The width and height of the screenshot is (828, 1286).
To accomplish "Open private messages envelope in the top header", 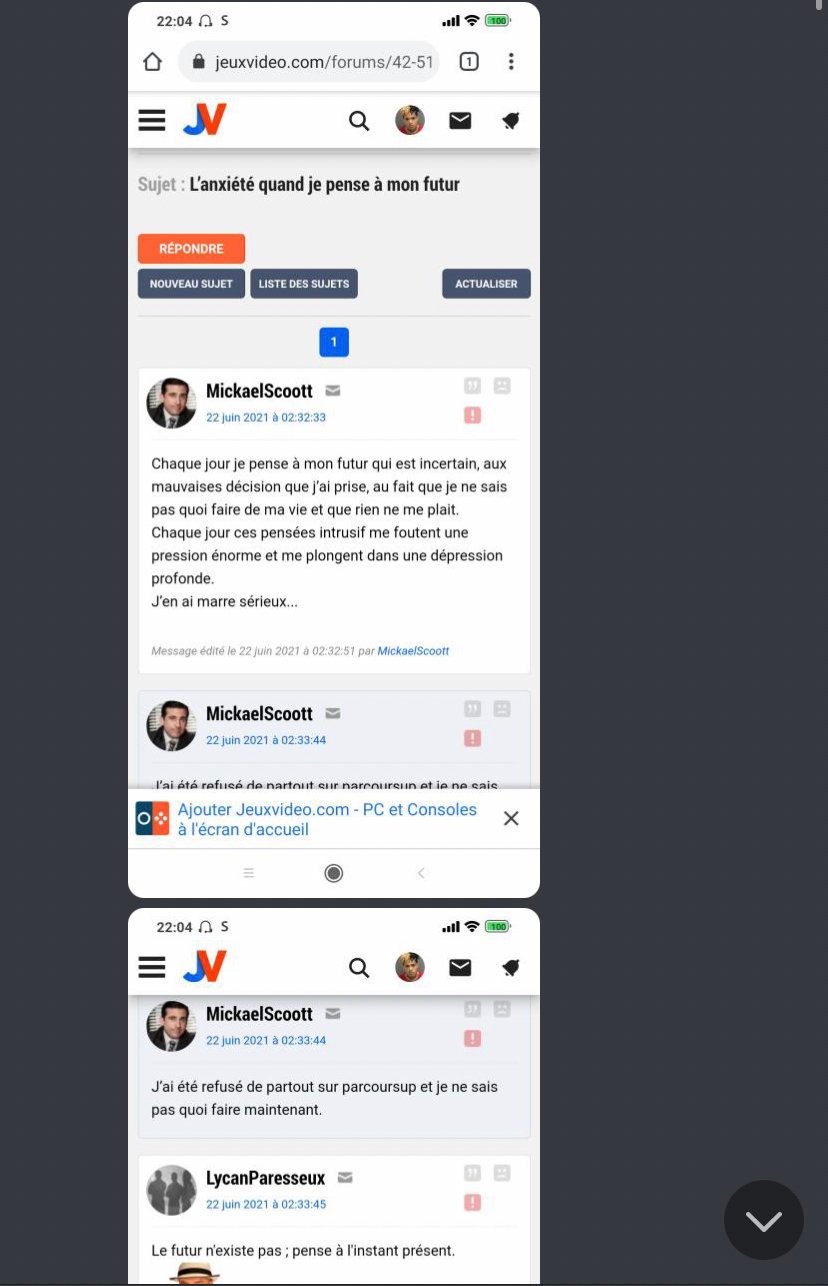I will coord(460,121).
